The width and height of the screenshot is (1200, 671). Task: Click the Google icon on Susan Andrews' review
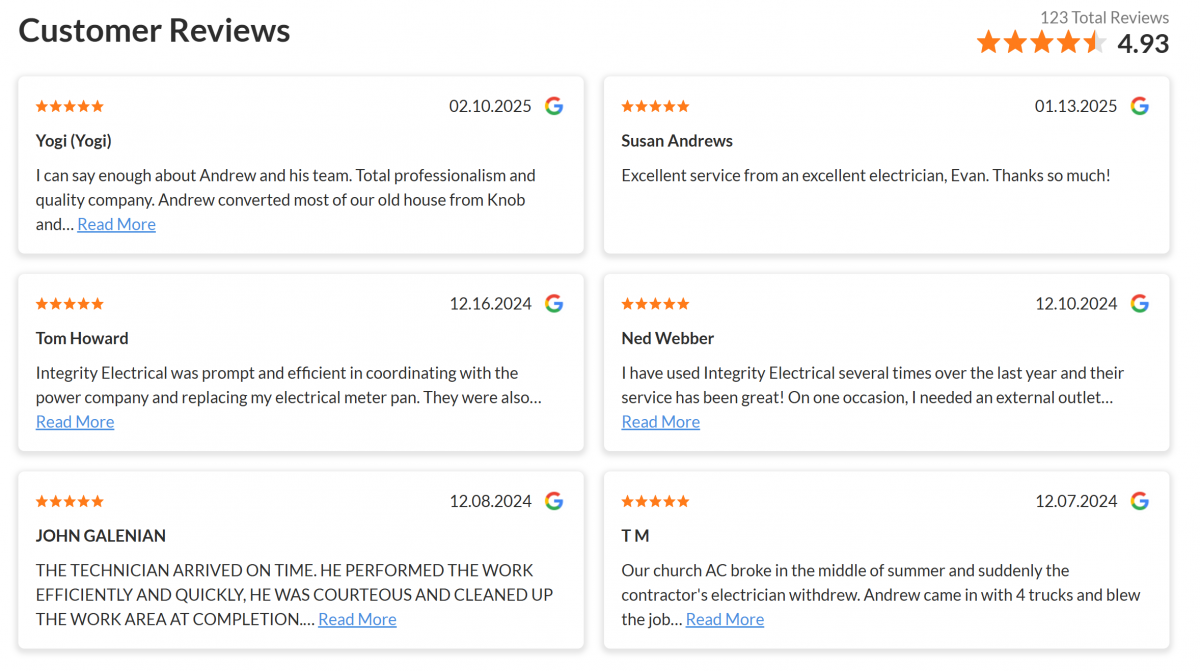click(x=1139, y=106)
